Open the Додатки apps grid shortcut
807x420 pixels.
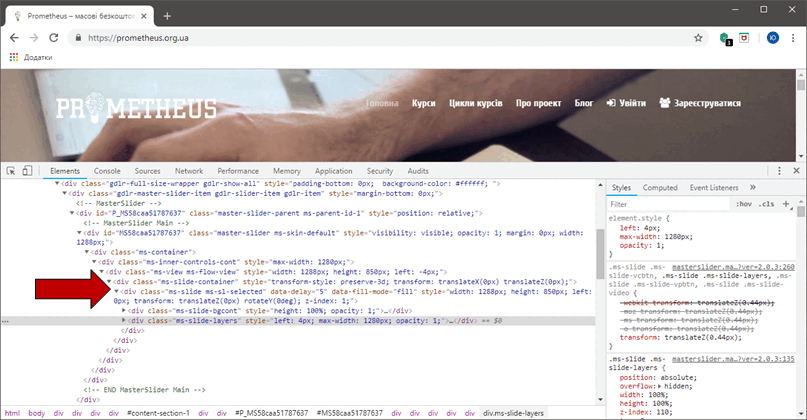[31, 57]
